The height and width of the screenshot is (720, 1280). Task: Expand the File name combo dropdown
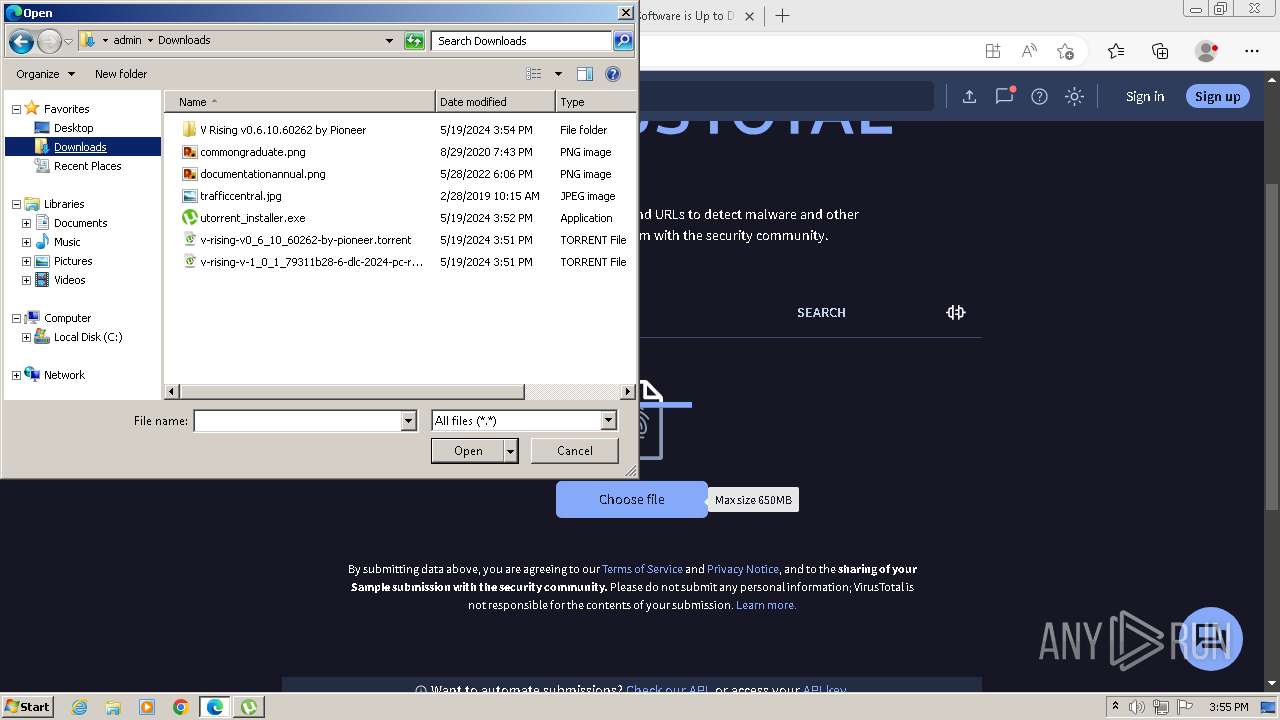coord(408,421)
